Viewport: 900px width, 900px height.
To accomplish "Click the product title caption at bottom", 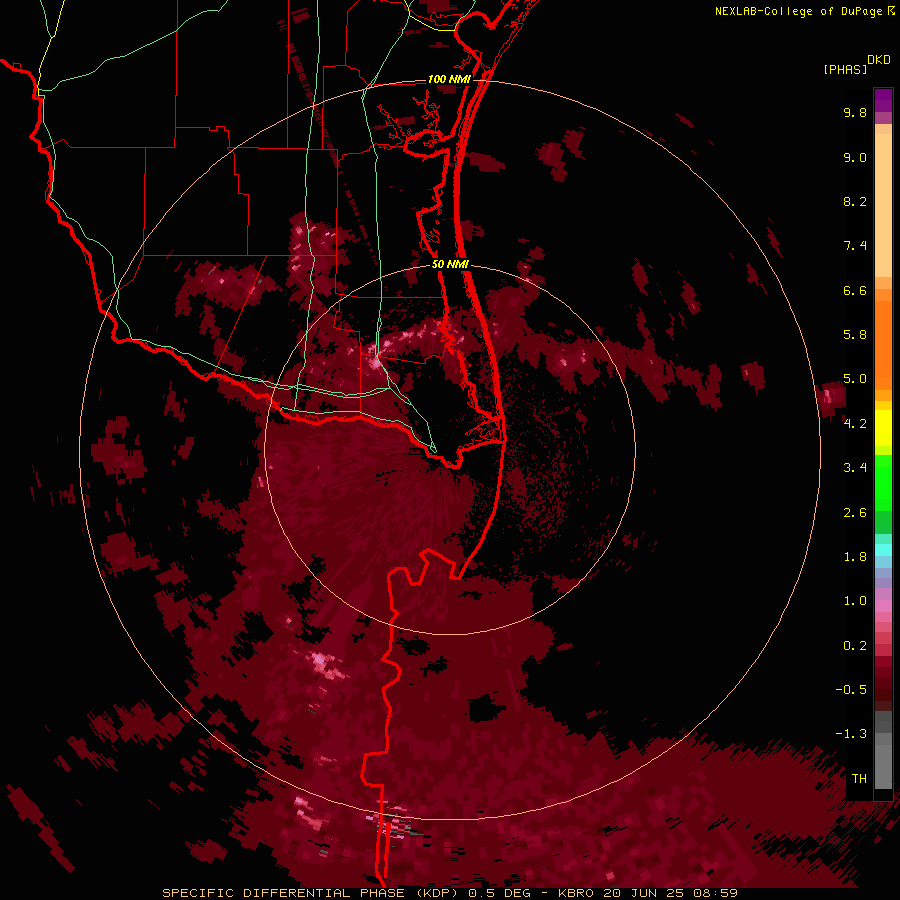I will pos(449,893).
